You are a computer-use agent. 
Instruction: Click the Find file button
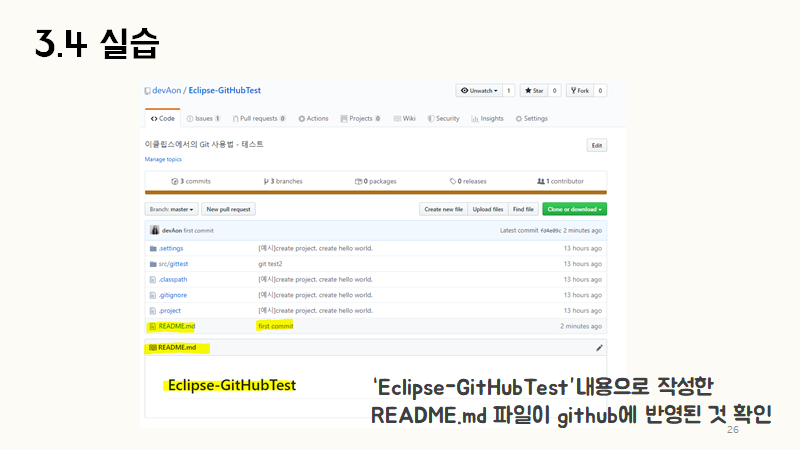coord(523,209)
